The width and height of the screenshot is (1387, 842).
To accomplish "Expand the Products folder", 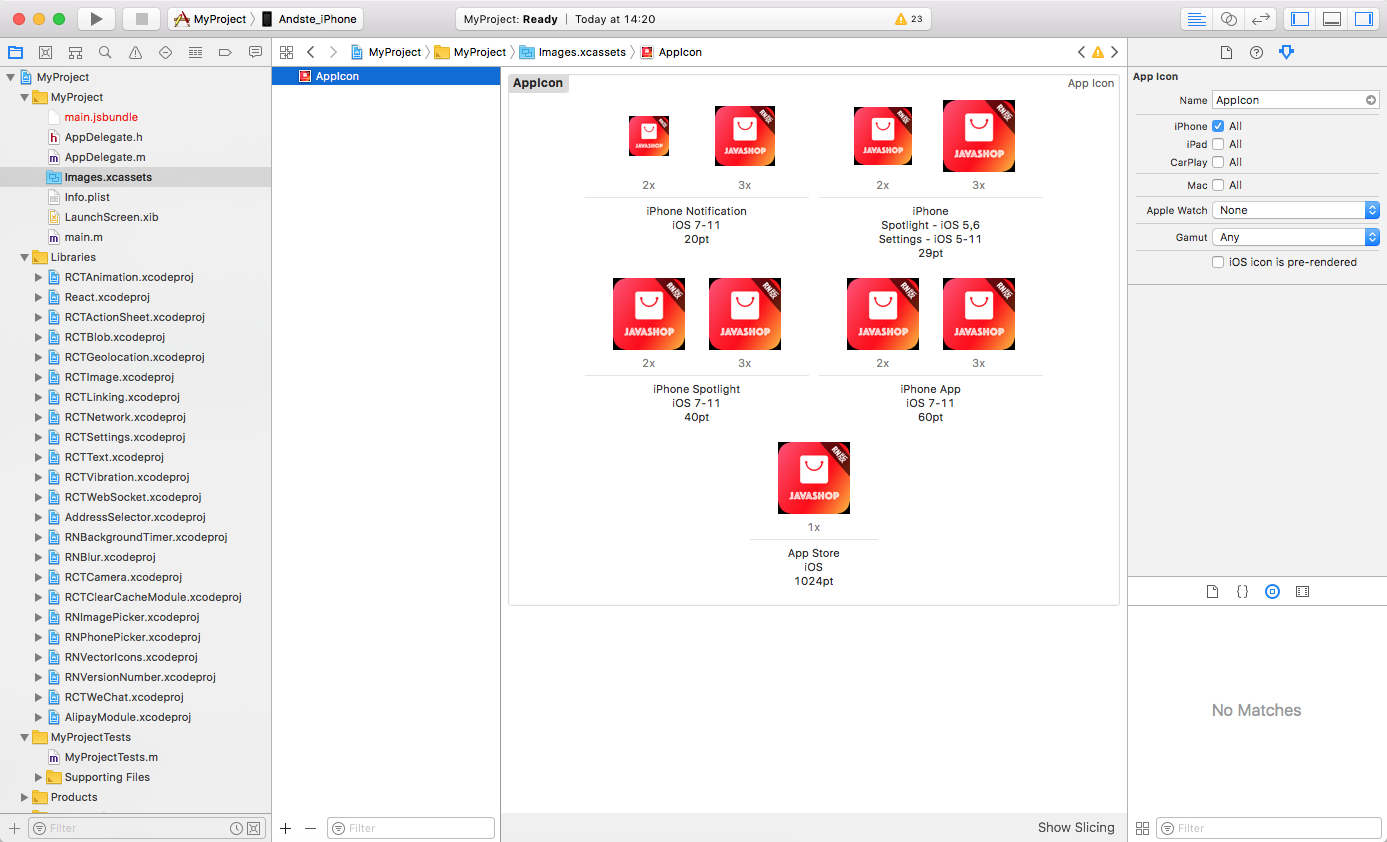I will [25, 797].
